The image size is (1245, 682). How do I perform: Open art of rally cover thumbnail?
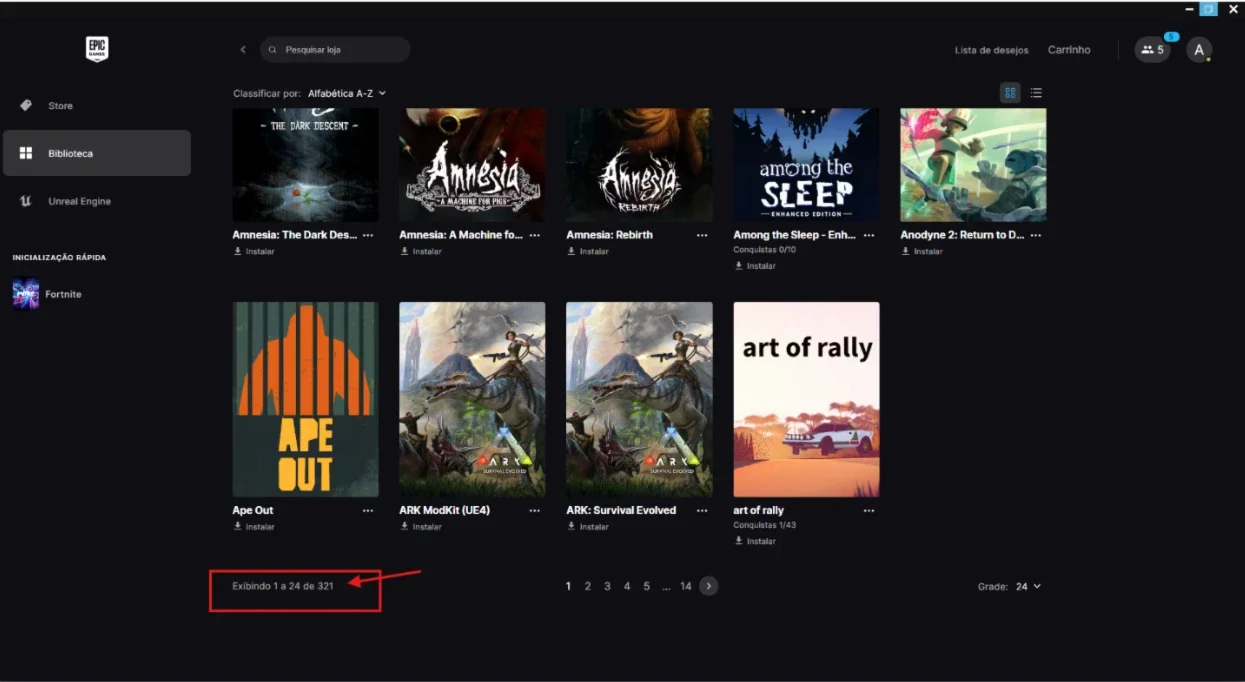[807, 399]
